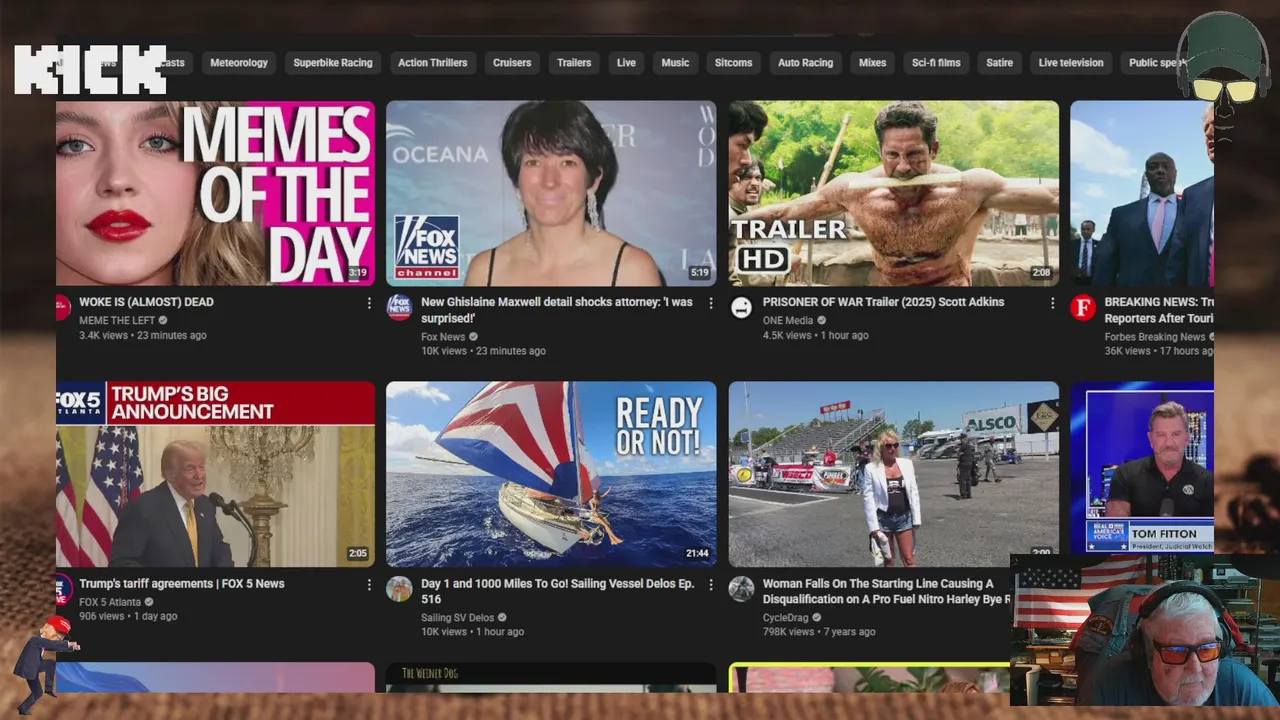Select the Meteorology filter chip
The height and width of the screenshot is (720, 1280).
point(239,63)
